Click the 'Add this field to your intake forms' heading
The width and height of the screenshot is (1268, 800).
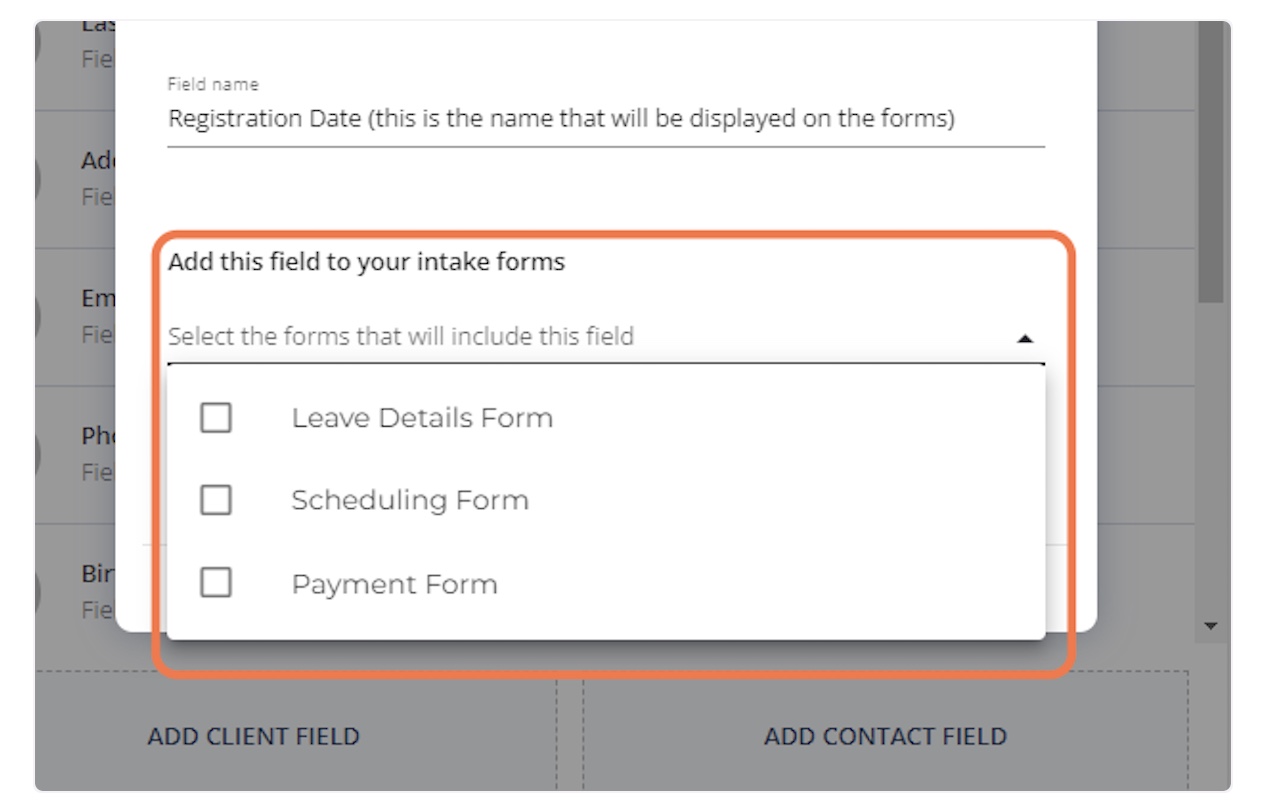[366, 262]
